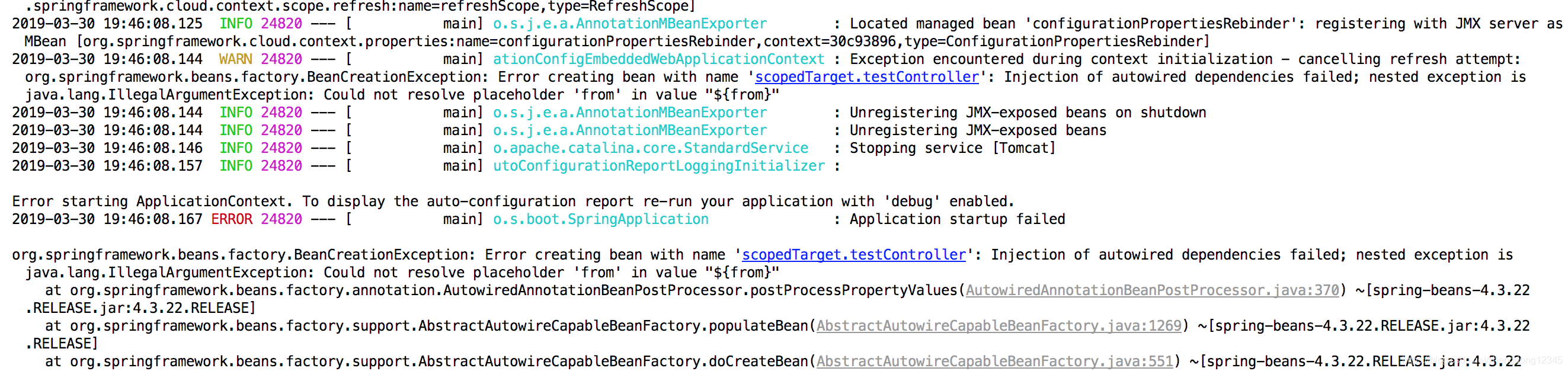Click the red ERROR level label
The width and height of the screenshot is (1568, 371).
tap(231, 219)
